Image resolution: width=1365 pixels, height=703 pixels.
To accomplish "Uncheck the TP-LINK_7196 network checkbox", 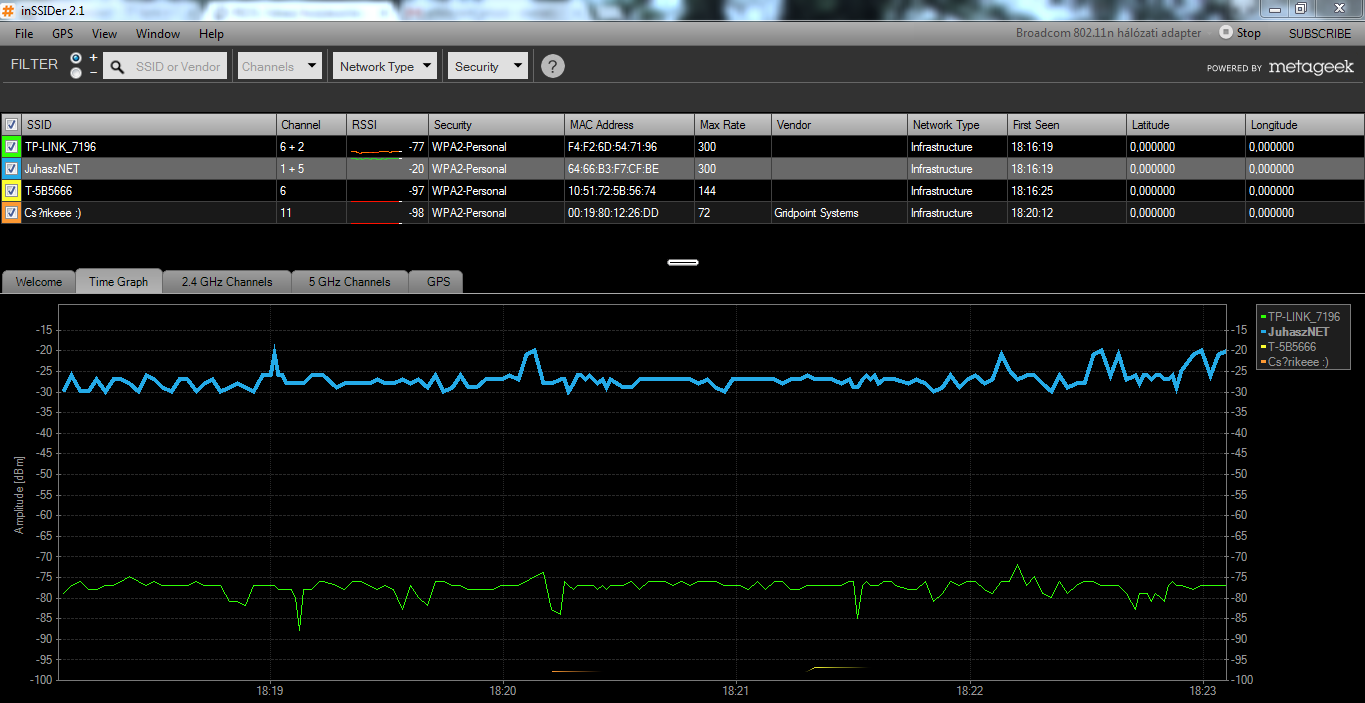I will tap(11, 147).
